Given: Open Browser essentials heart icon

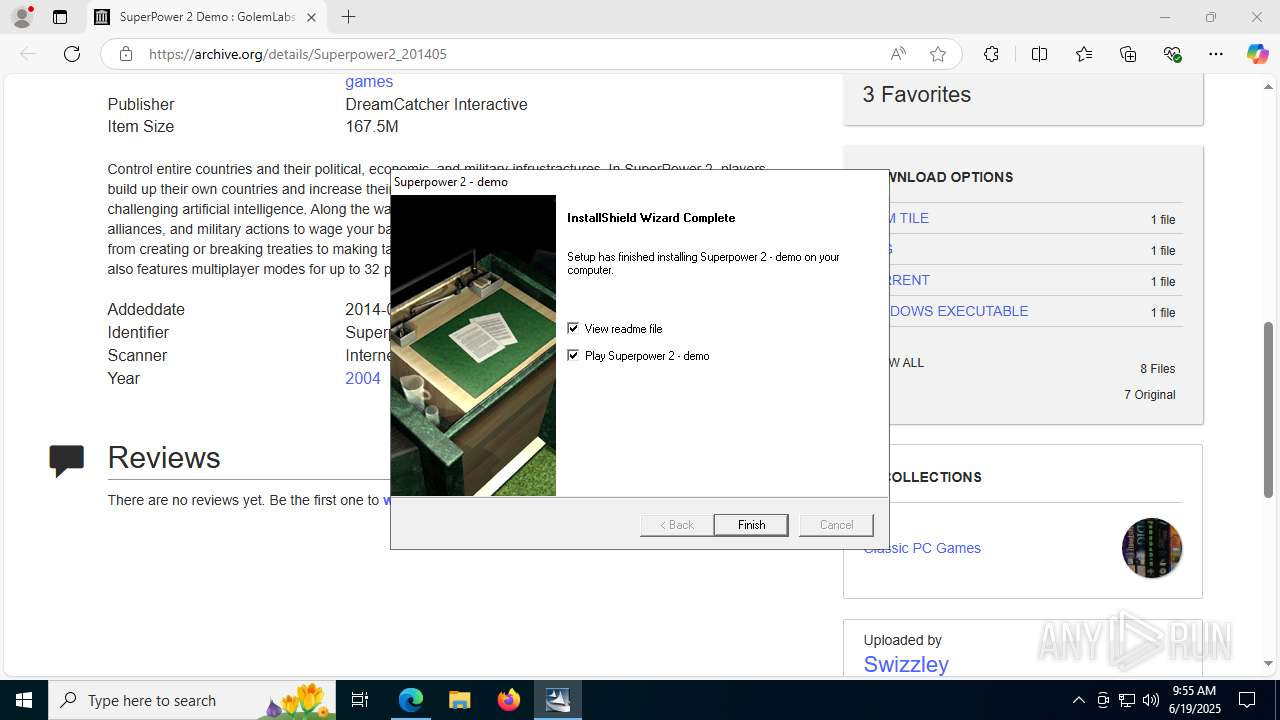Looking at the screenshot, I should [x=1172, y=54].
